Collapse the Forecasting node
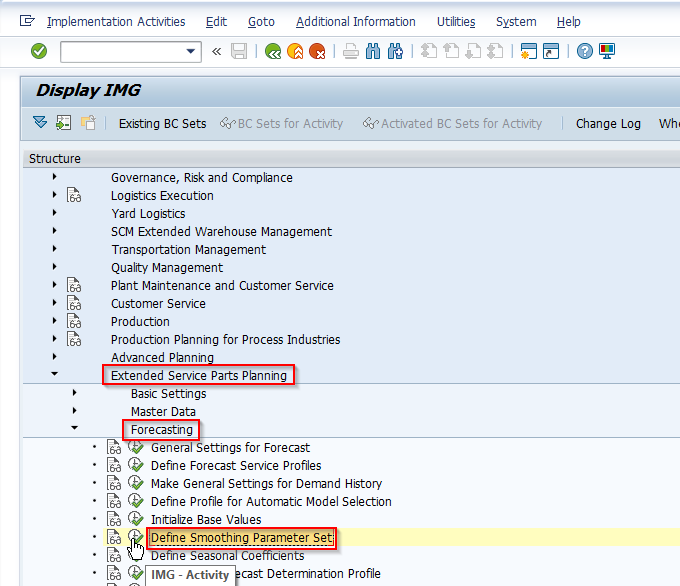680x586 pixels. pos(75,428)
